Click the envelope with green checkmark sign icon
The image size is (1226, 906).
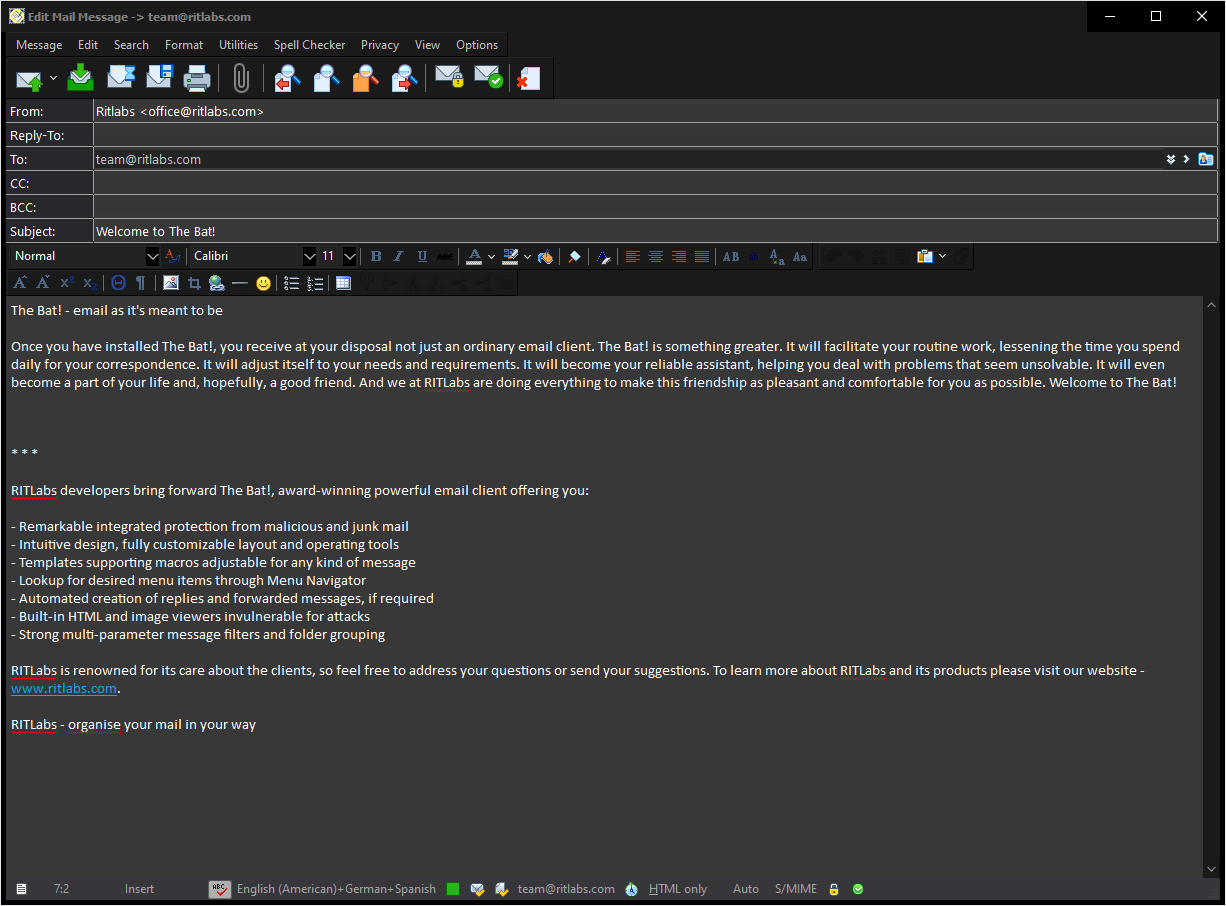[488, 78]
